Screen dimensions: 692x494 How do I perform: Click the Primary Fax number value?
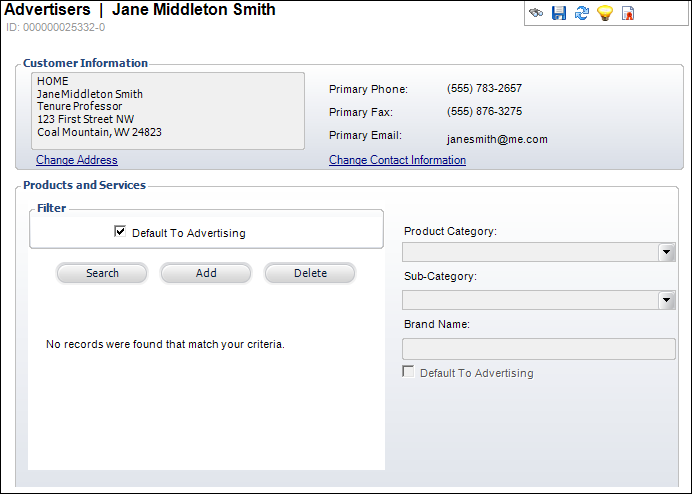point(484,112)
